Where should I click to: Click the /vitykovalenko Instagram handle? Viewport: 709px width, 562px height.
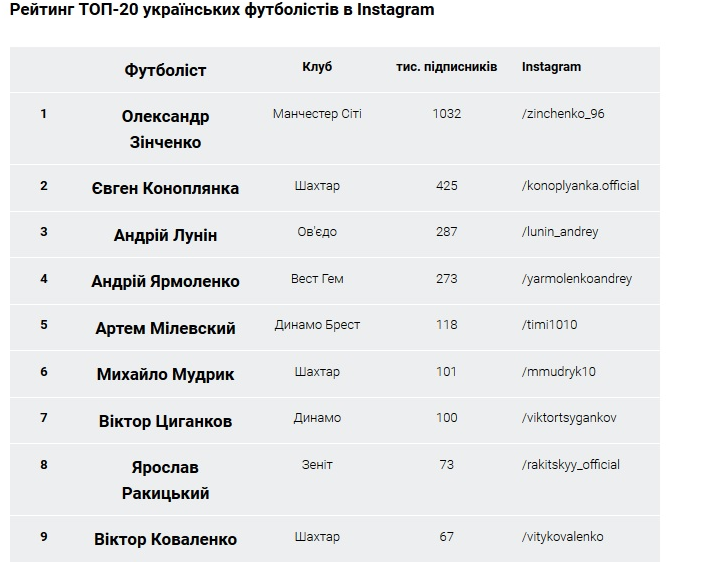click(562, 537)
